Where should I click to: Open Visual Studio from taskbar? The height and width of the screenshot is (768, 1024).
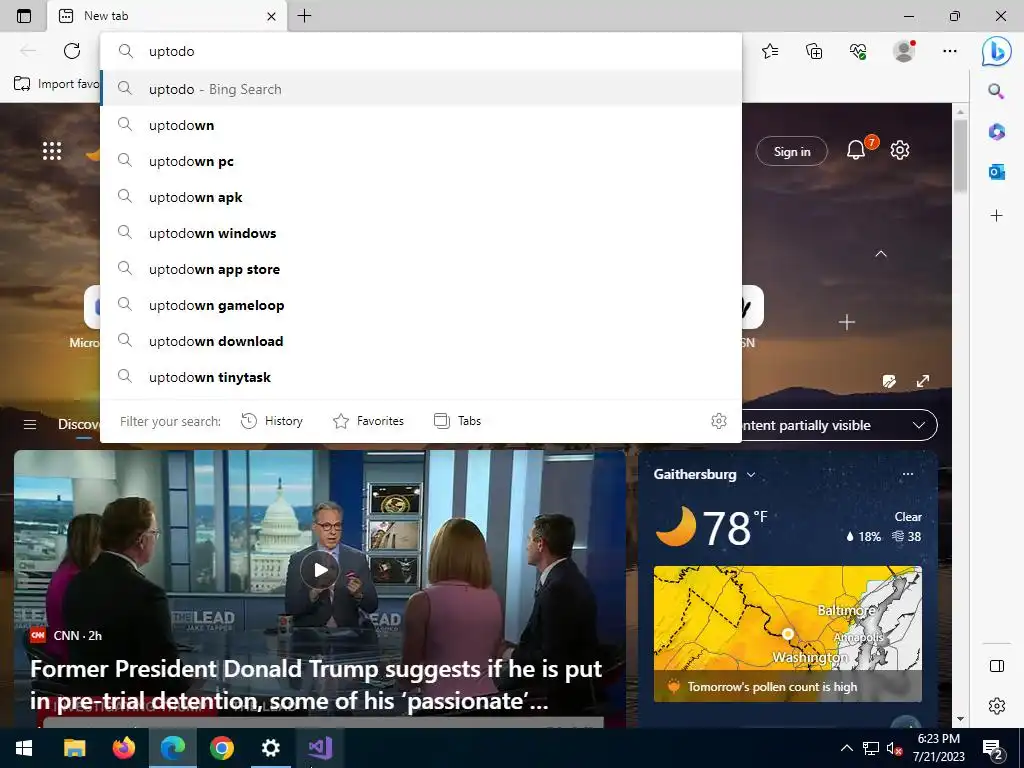click(320, 748)
